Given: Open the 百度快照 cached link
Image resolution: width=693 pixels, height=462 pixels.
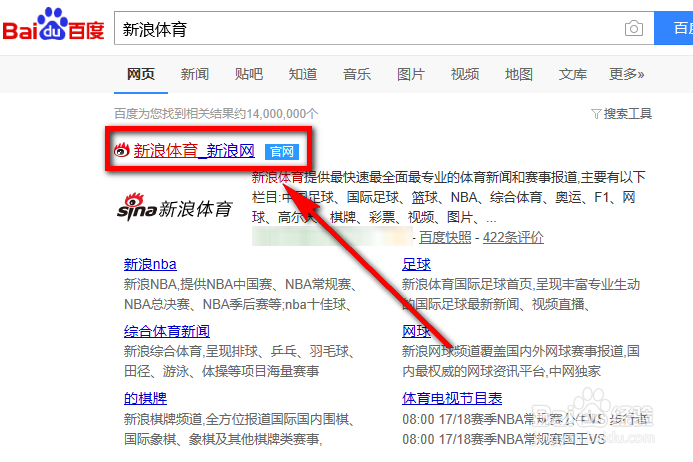Looking at the screenshot, I should click(445, 237).
